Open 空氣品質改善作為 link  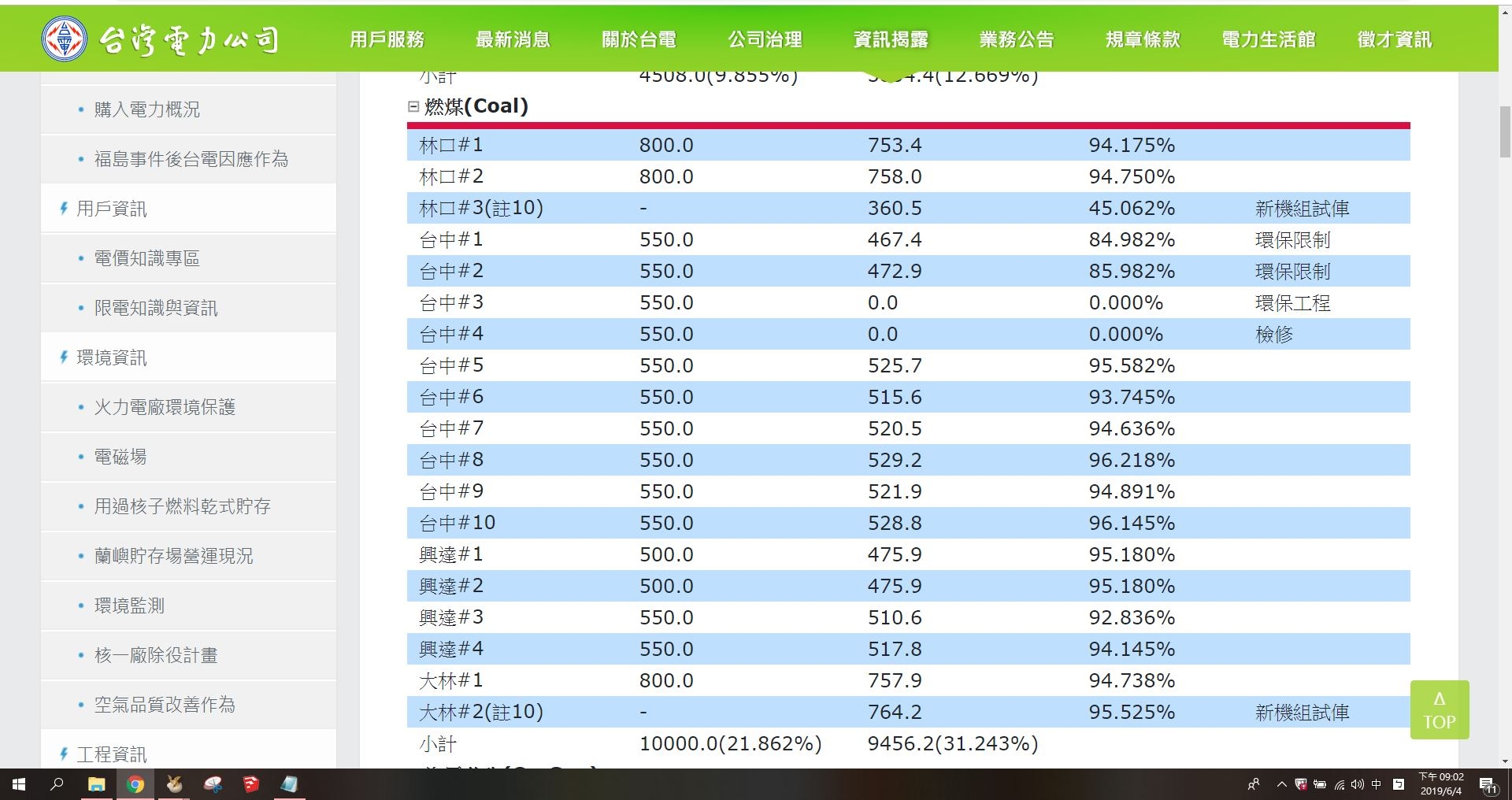(165, 705)
